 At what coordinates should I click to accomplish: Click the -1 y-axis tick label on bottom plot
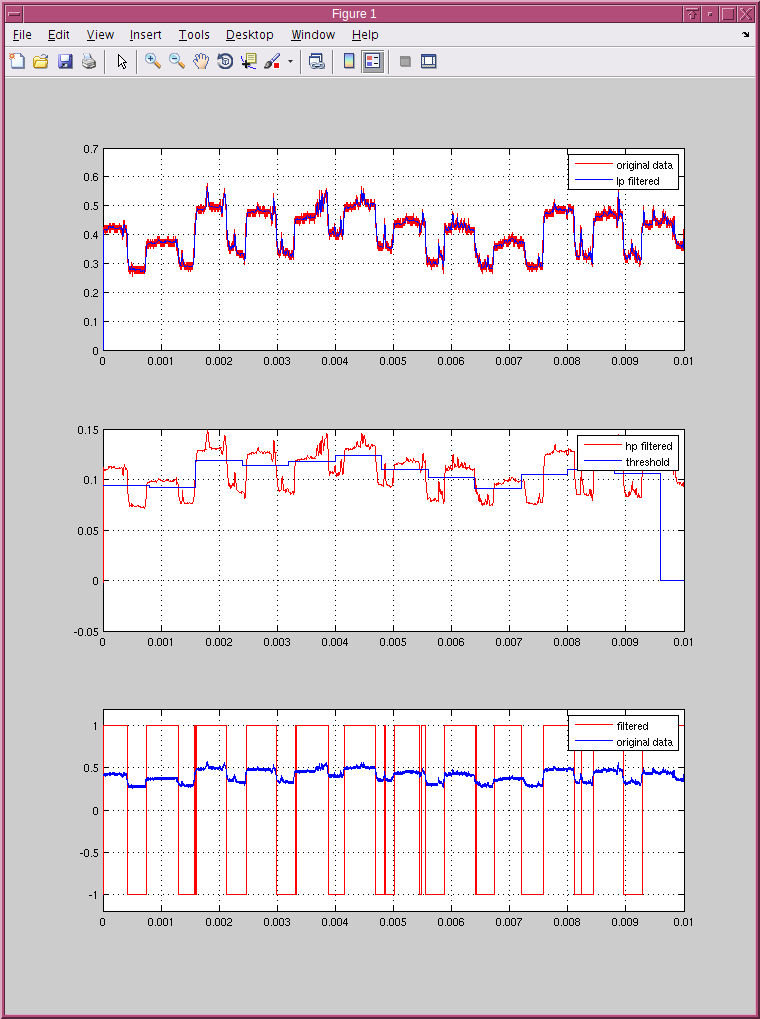point(94,895)
